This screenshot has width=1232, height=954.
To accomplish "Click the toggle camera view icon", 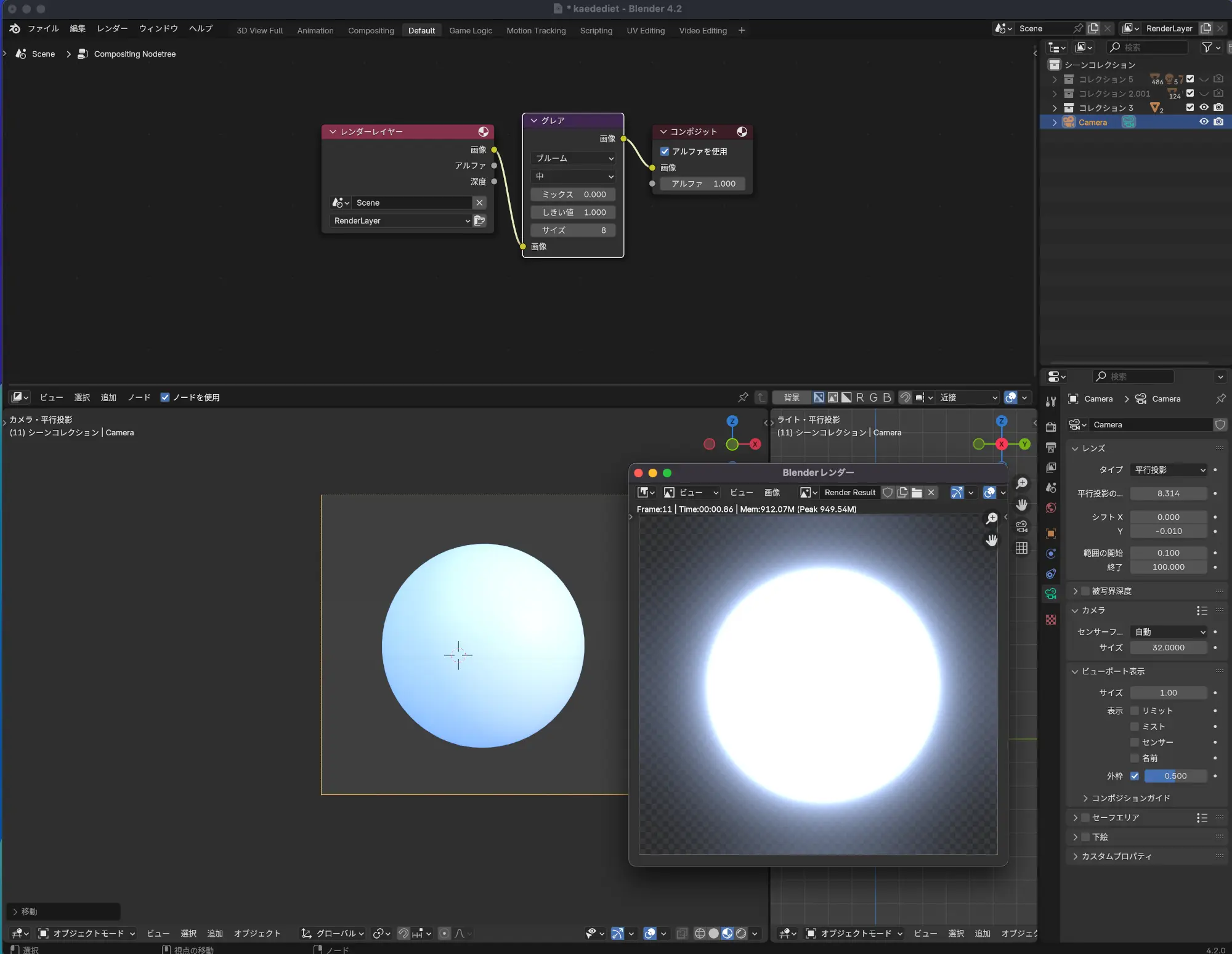I will coord(1021,526).
